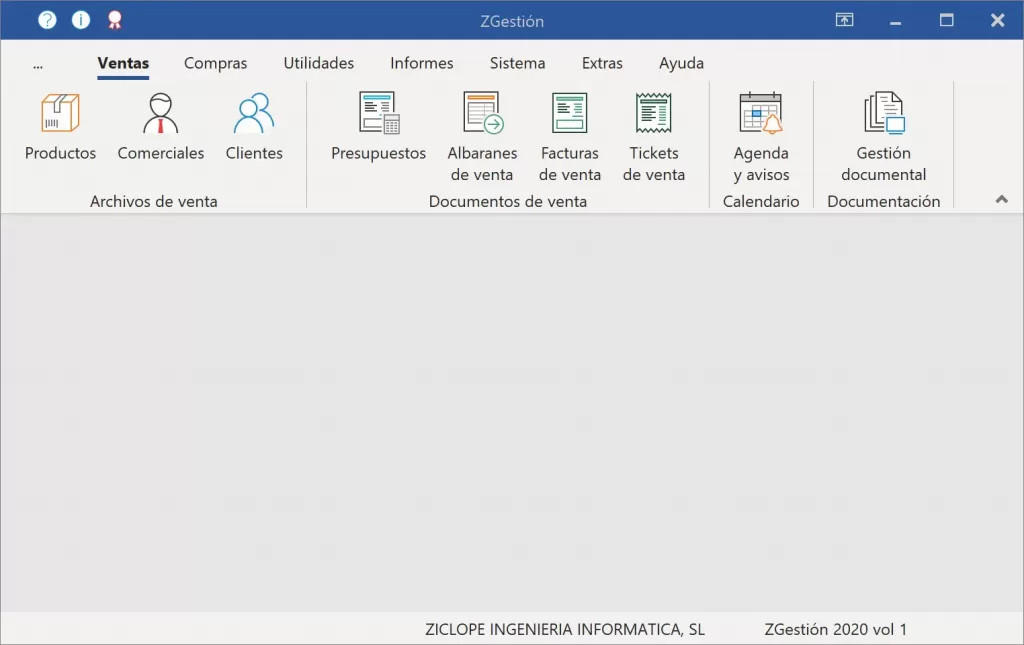Open the Productos box icon
Screen dimensions: 1024x645
click(x=60, y=113)
